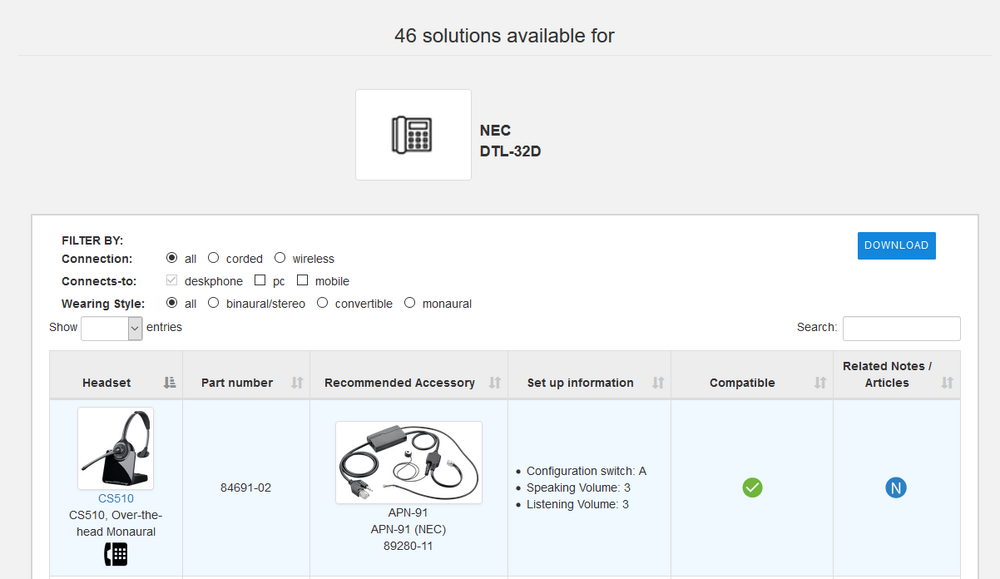Sort by Set up information arrows
Viewport: 1000px width, 579px height.
pyautogui.click(x=658, y=383)
